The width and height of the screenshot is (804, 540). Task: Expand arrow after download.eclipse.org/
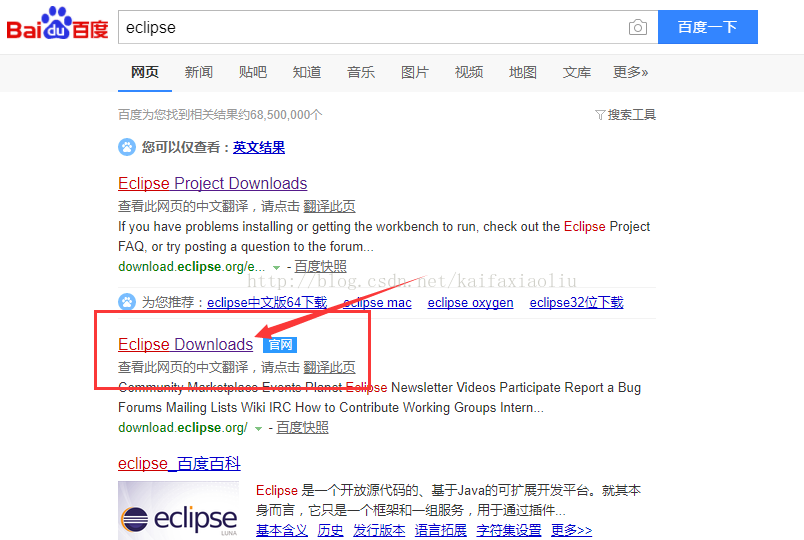pos(258,429)
